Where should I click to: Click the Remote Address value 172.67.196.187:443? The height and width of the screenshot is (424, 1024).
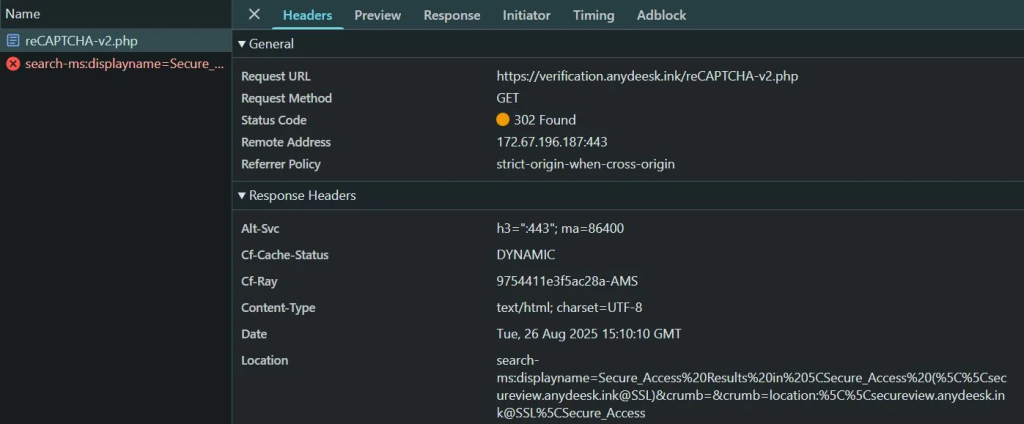point(552,142)
